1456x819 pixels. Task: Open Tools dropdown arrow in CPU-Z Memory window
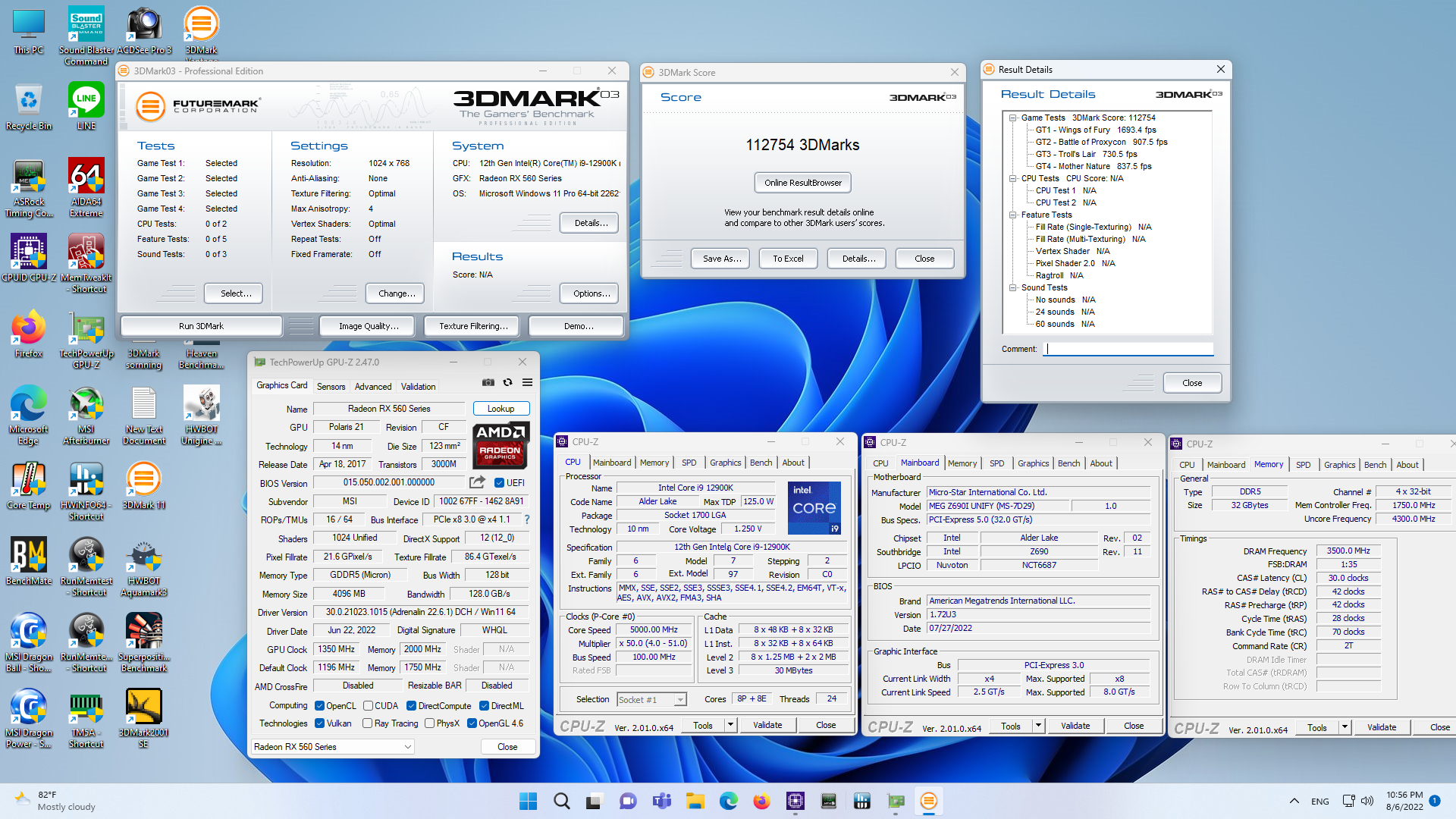point(1345,727)
